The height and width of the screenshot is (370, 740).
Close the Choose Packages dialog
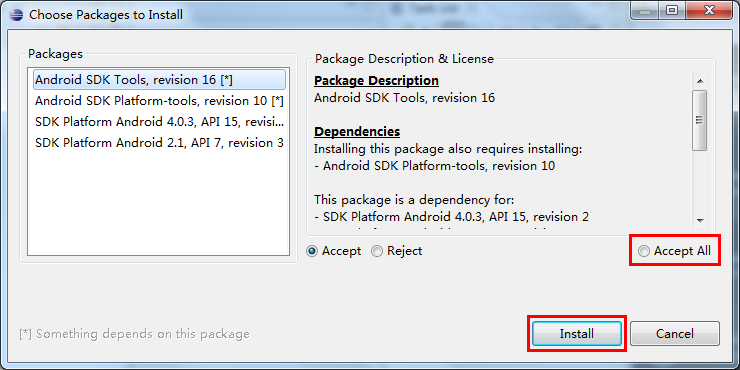[708, 10]
